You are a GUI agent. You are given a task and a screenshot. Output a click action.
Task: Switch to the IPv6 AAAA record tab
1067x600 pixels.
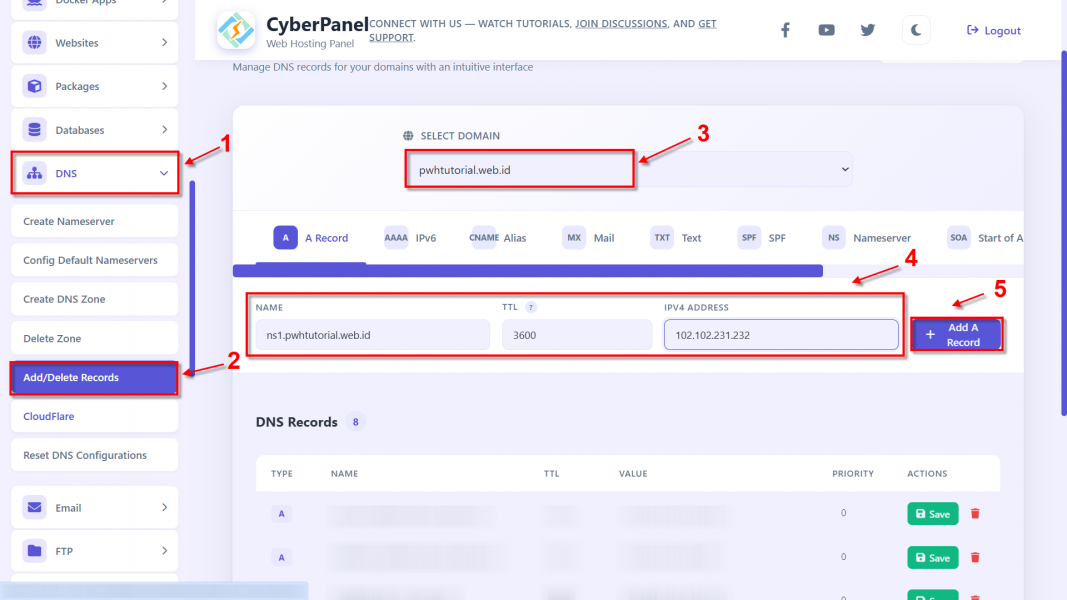(410, 238)
